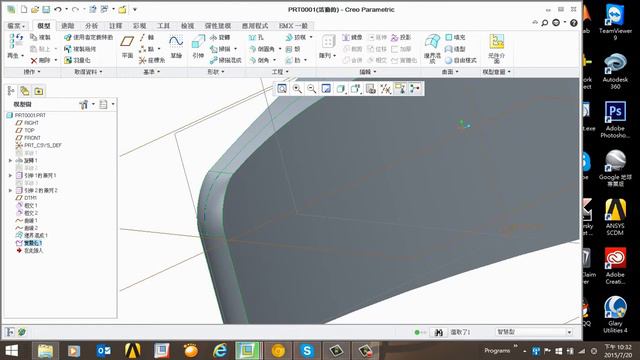This screenshot has width=640, height=360.
Task: Select the RIGHT datum plane in tree
Action: 27,123
